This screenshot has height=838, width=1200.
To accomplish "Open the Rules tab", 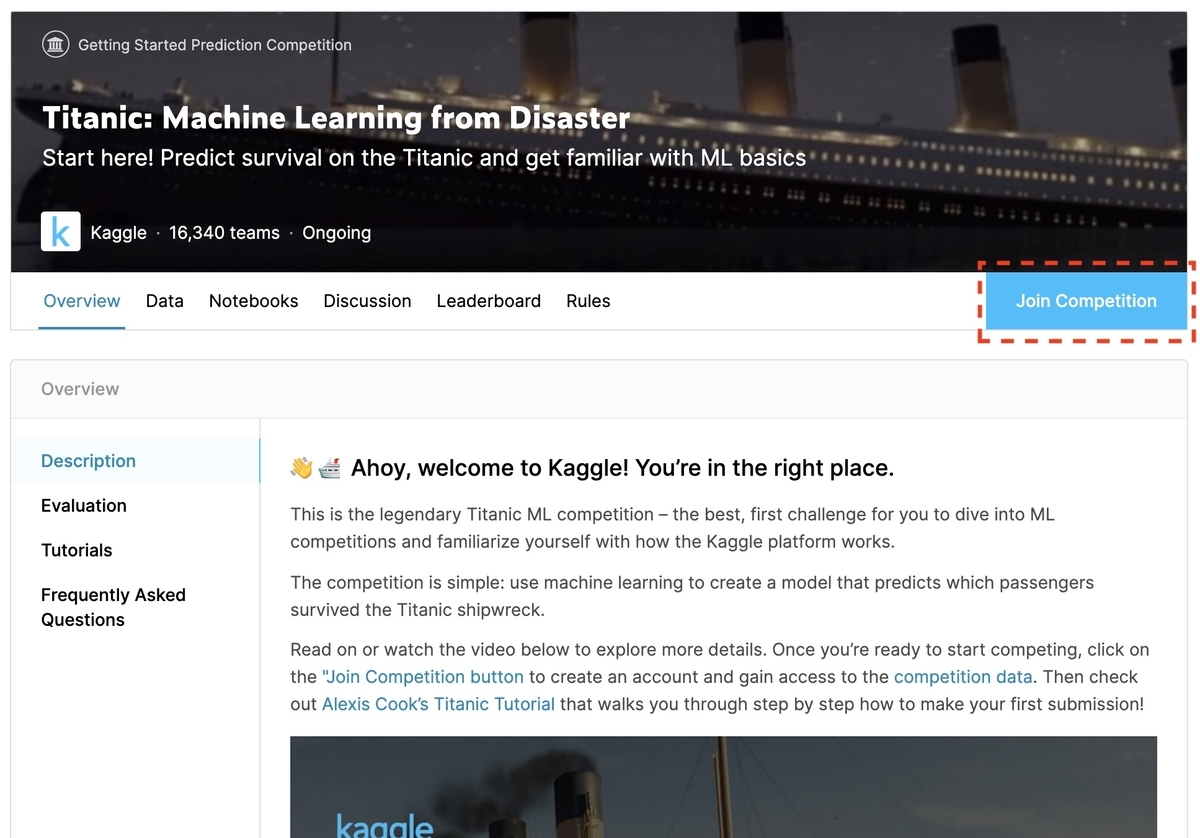I will [588, 301].
